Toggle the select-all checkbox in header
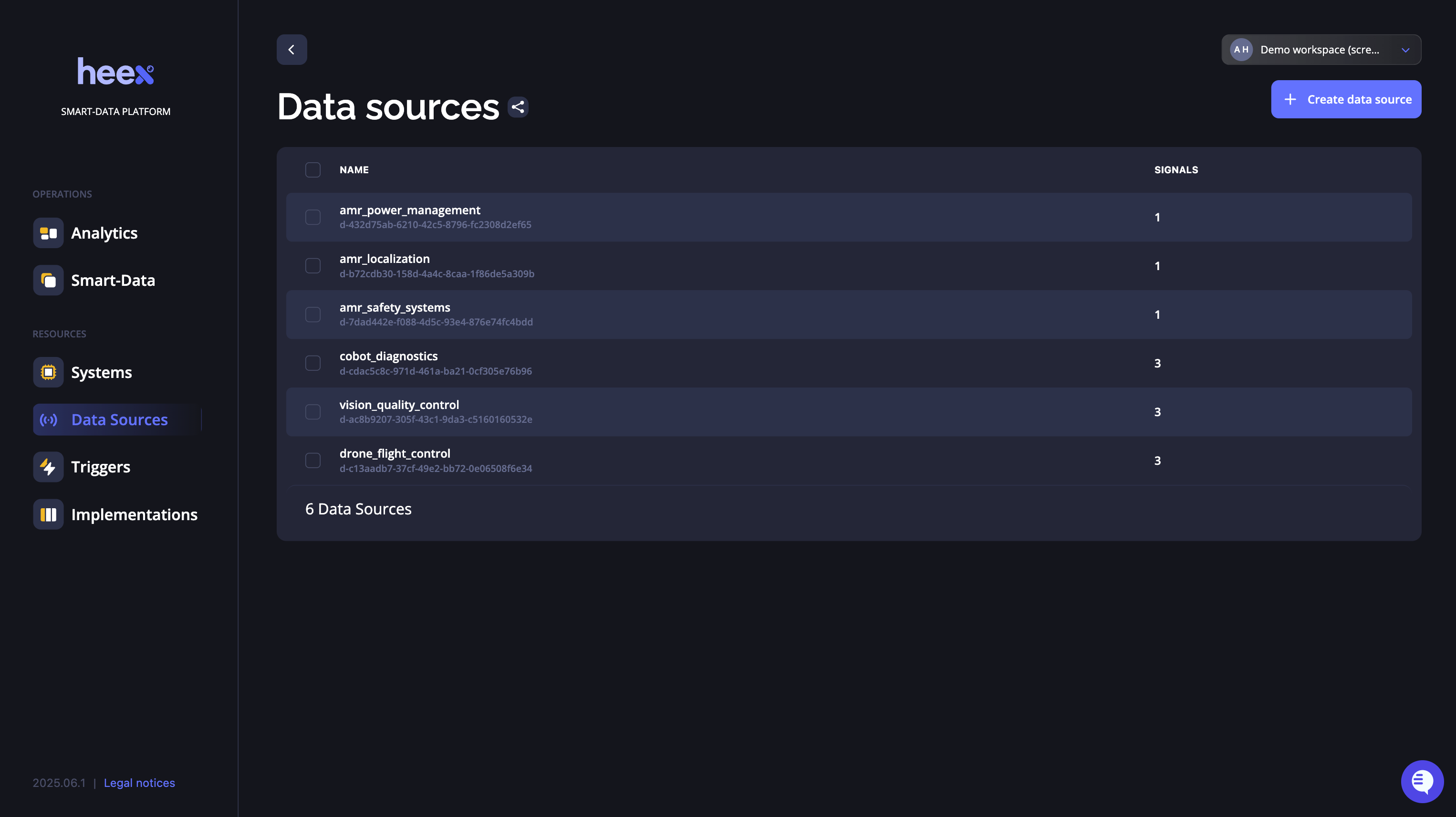This screenshot has height=817, width=1456. click(312, 169)
